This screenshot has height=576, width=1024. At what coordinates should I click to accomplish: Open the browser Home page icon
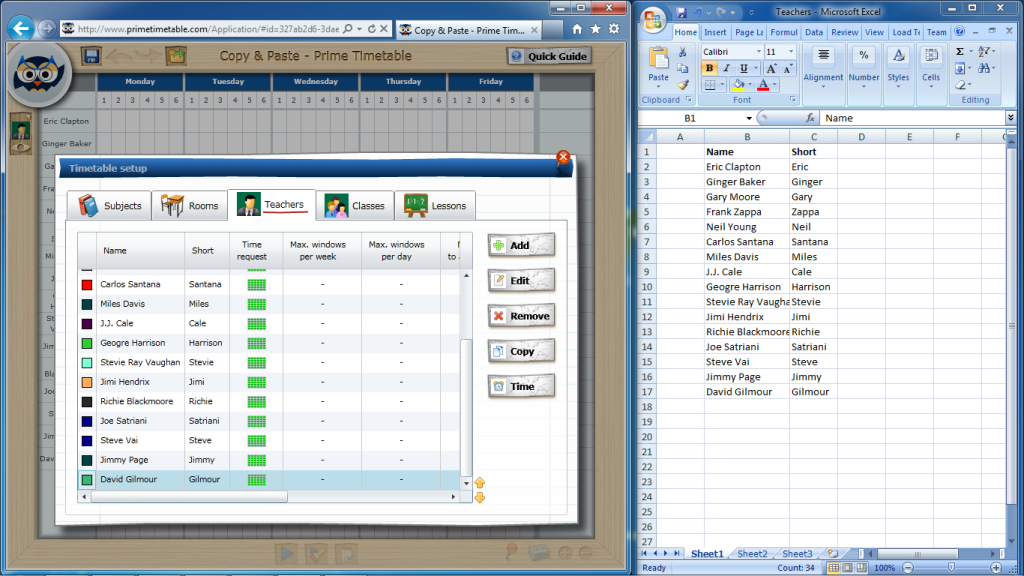click(577, 29)
